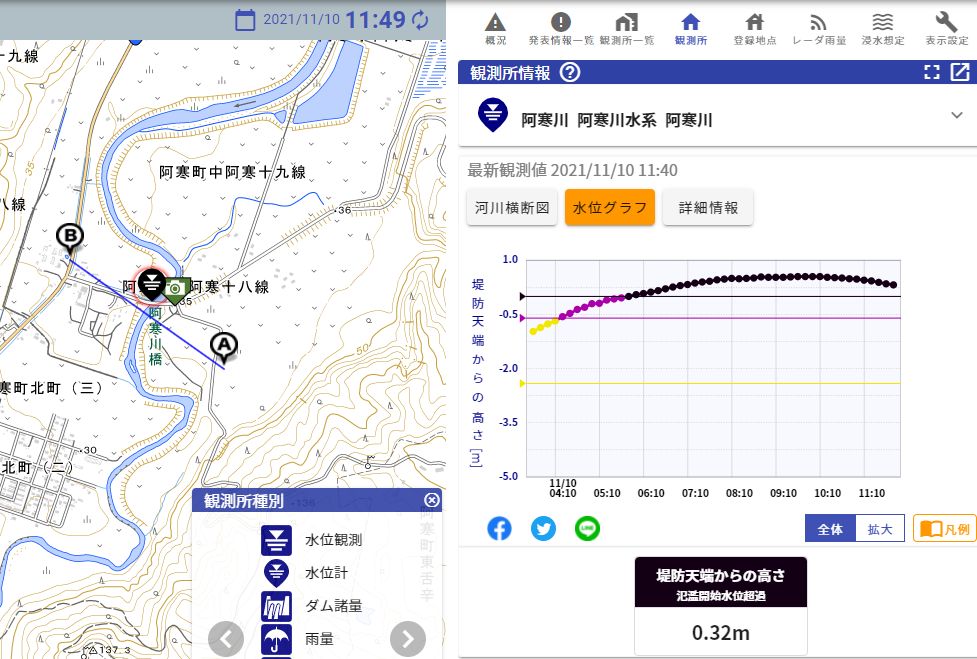This screenshot has width=977, height=659.
Task: Click map marker A
Action: pyautogui.click(x=224, y=348)
